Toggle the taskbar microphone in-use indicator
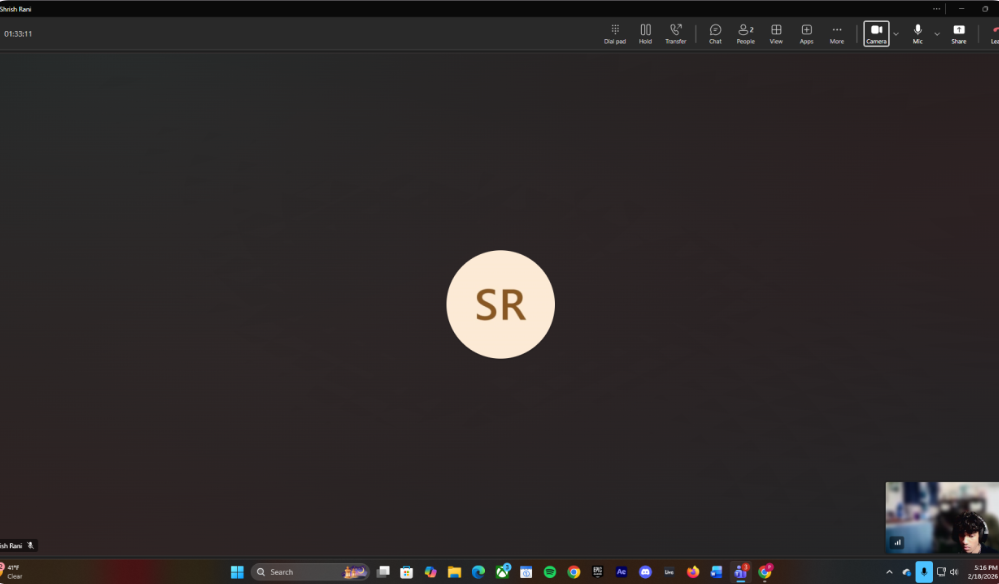999x584 pixels. (924, 572)
